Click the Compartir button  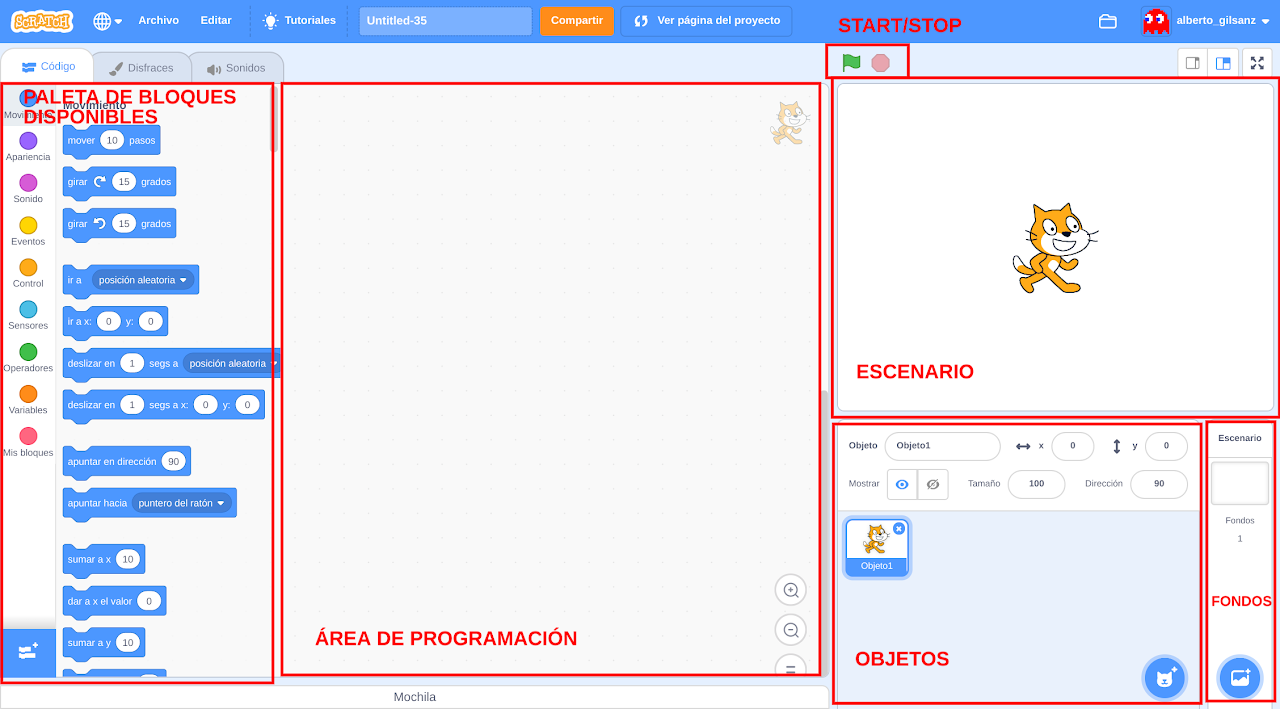576,20
